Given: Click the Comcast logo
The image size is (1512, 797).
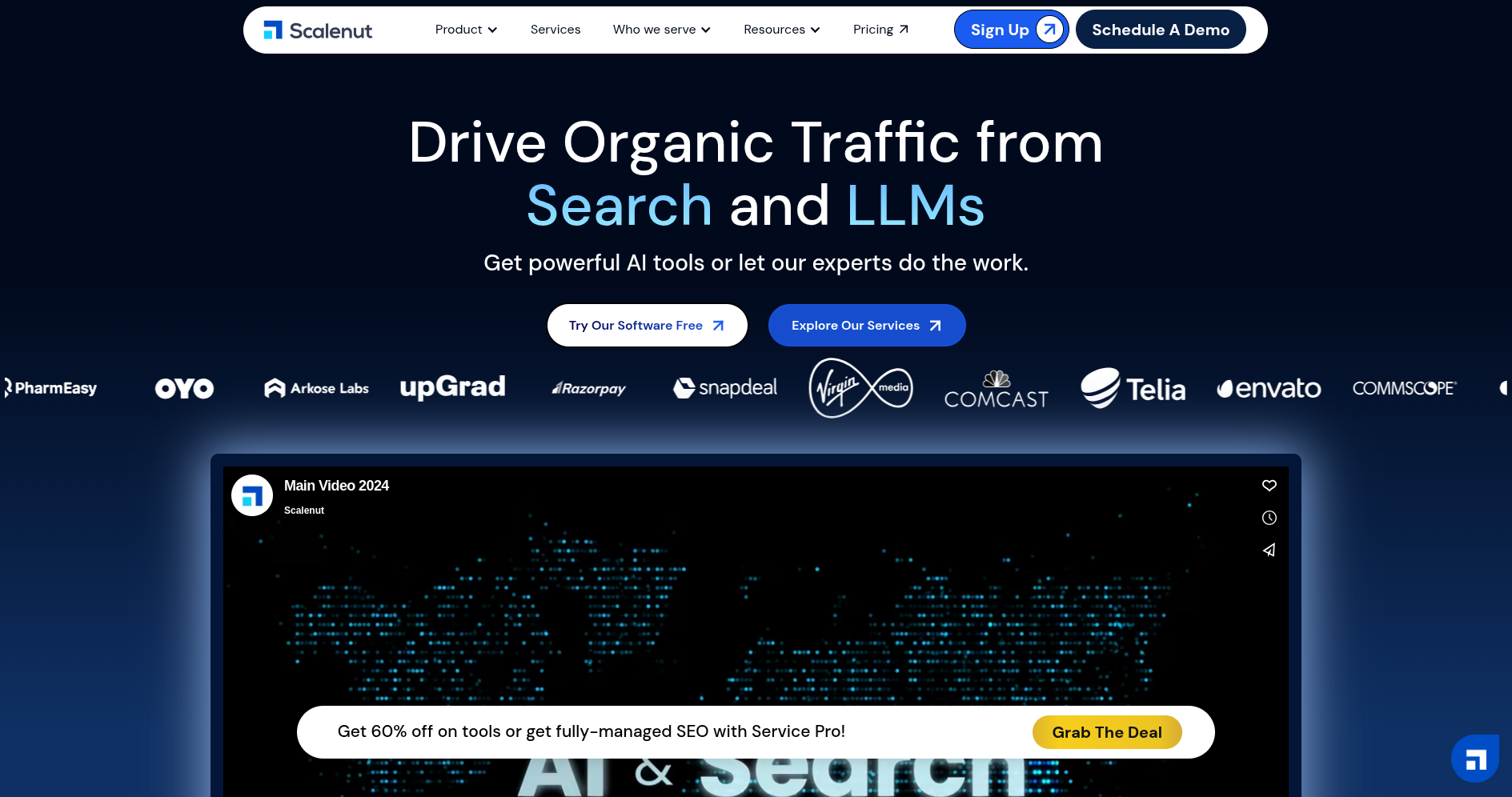Looking at the screenshot, I should (x=997, y=389).
